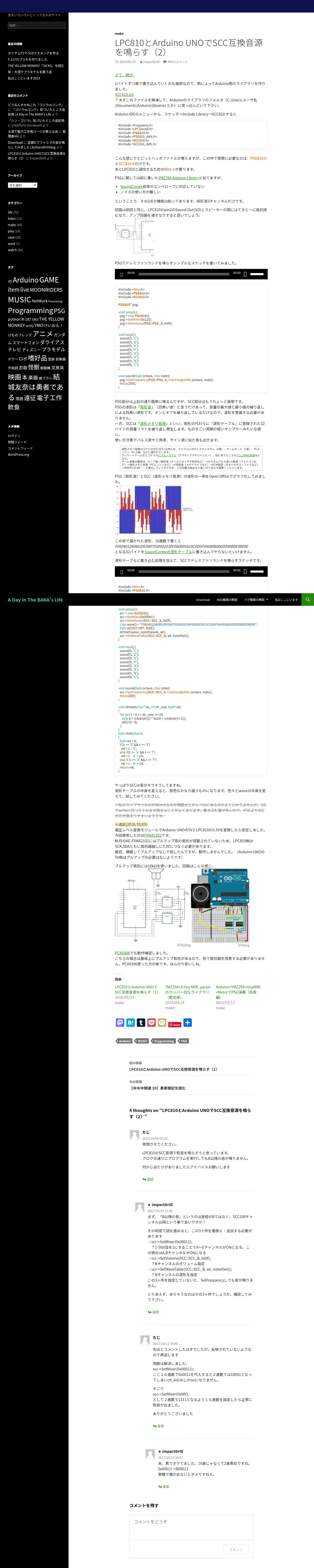Select the PSG tag below the post

(x=183, y=1041)
